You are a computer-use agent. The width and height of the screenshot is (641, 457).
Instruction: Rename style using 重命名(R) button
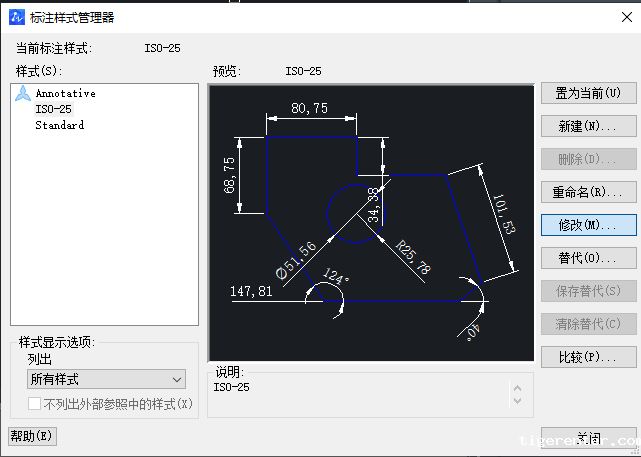tap(587, 192)
